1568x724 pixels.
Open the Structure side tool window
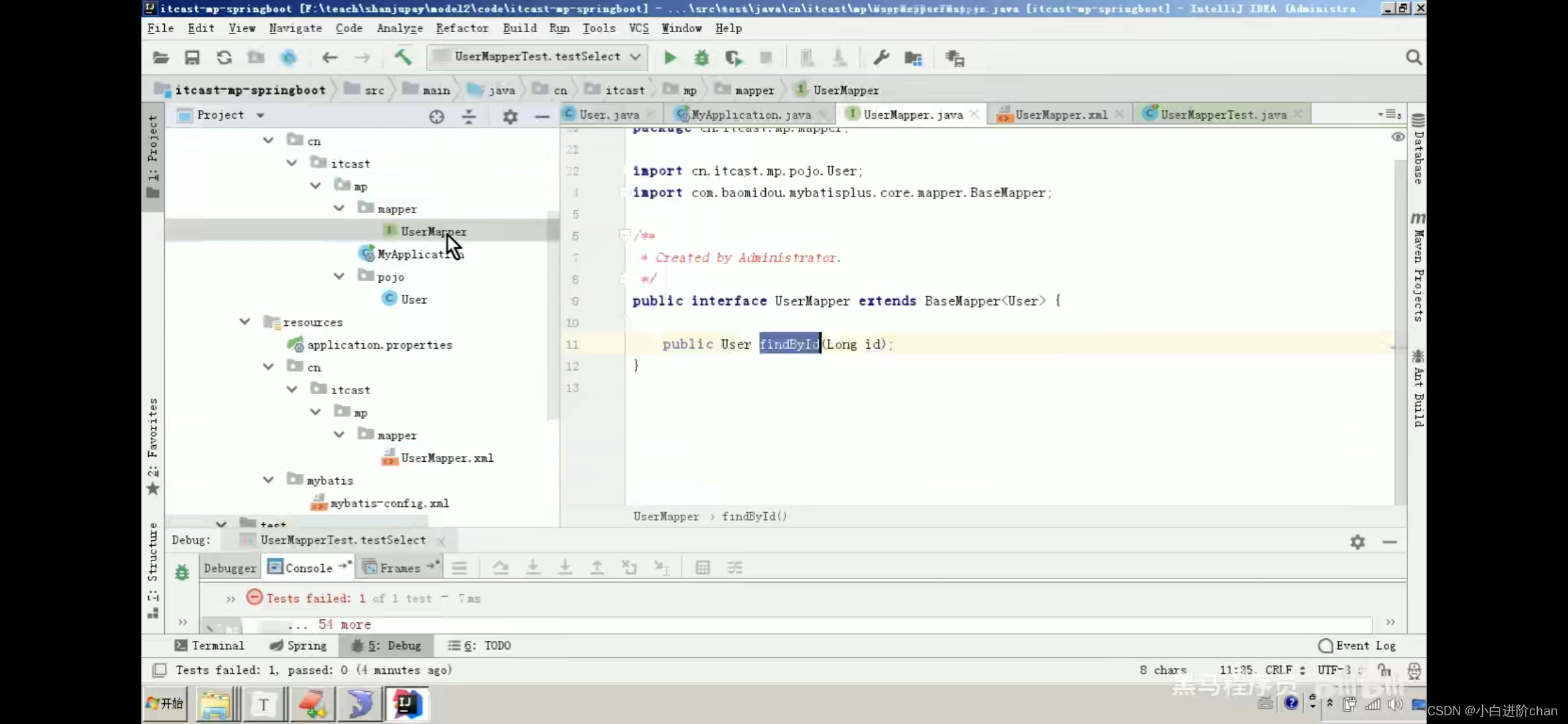153,570
